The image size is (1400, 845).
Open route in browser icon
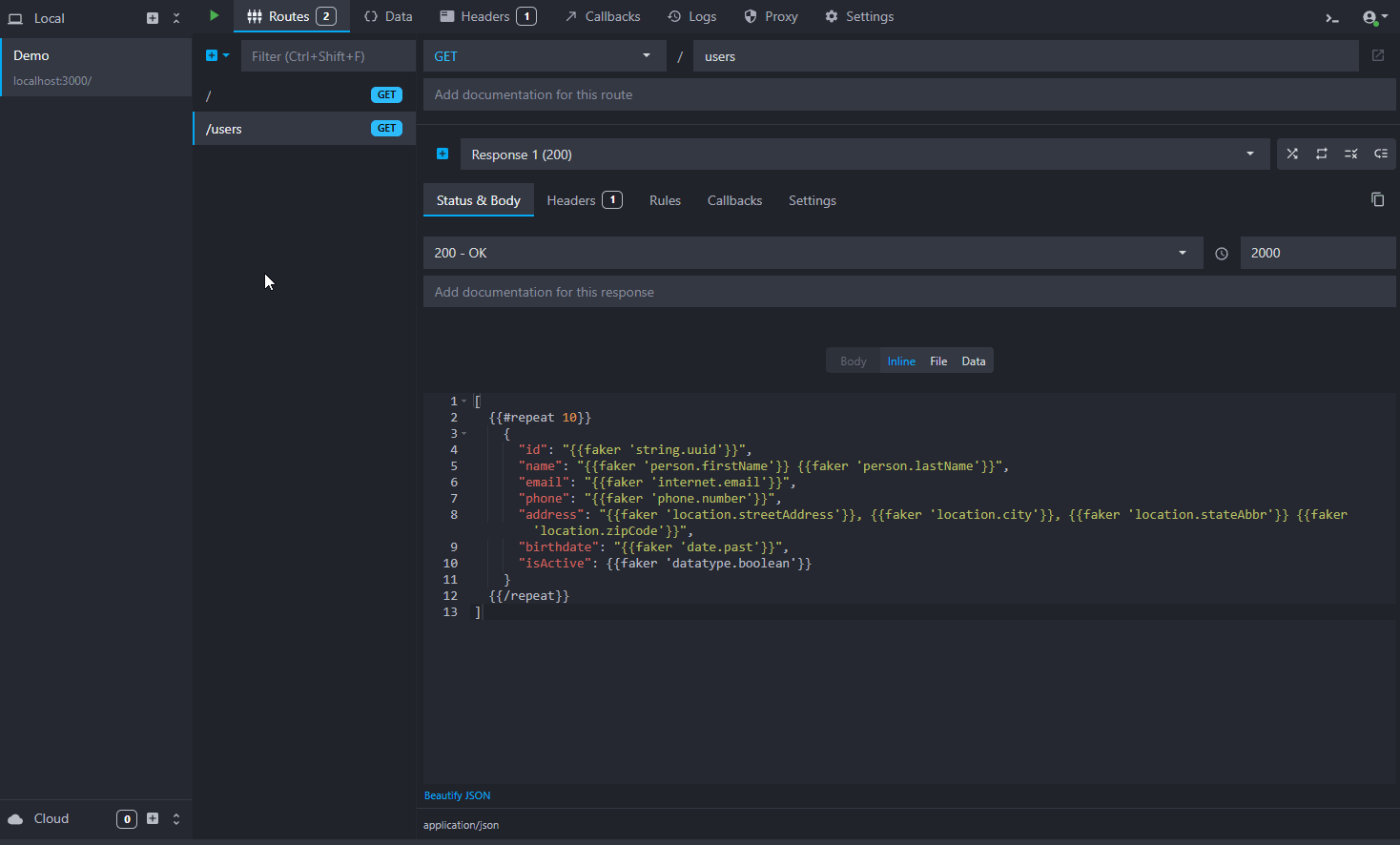1377,56
